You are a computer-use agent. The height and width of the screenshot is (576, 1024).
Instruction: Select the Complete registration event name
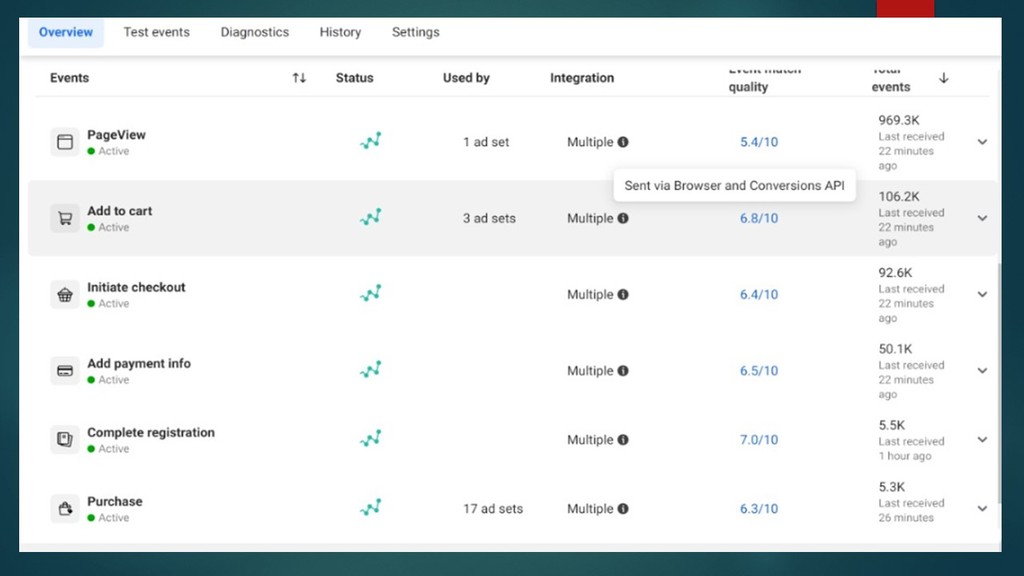coord(151,432)
